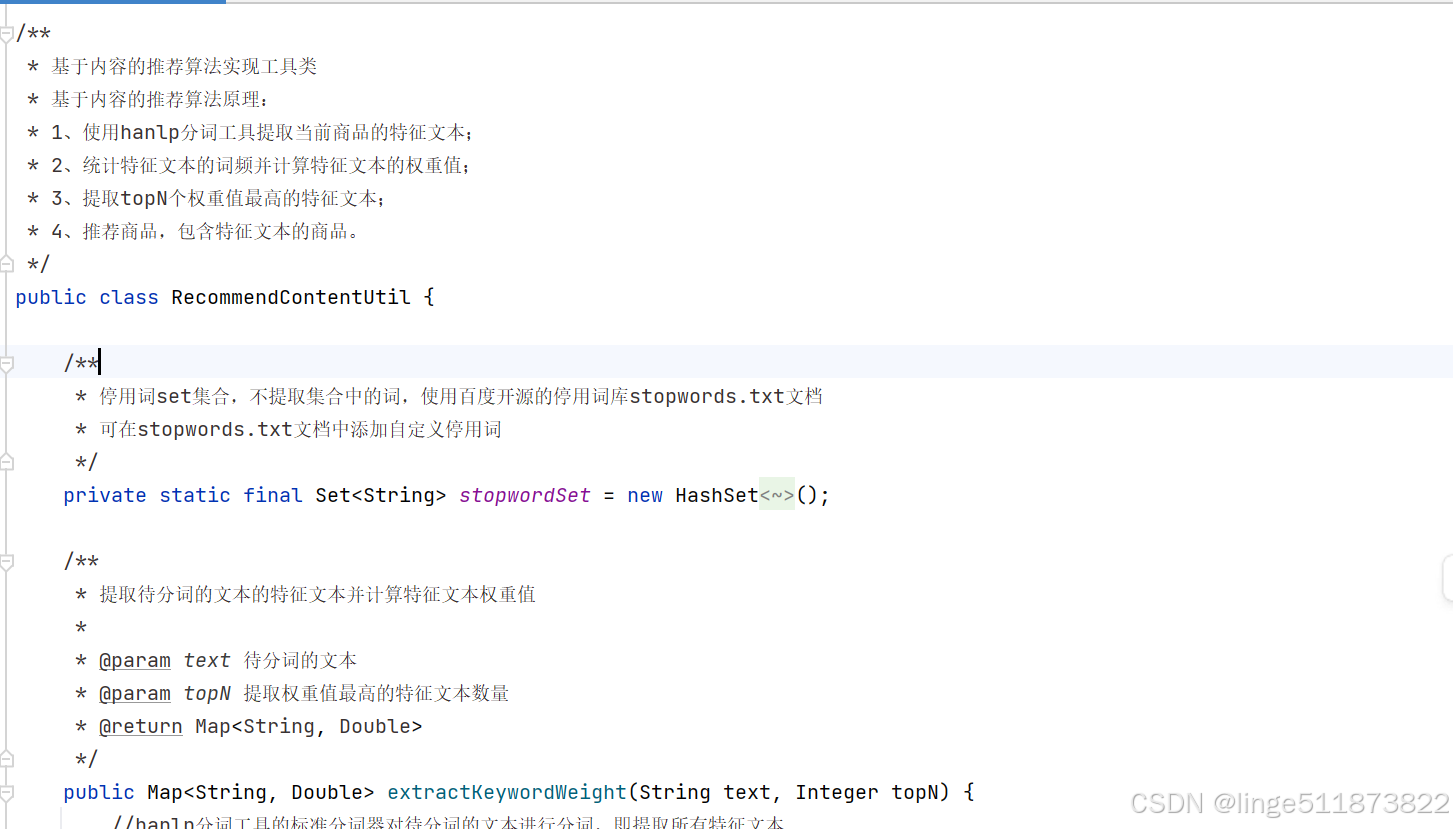This screenshot has width=1453, height=829.
Task: Click the extractKeywordWeight method name
Action: (507, 792)
